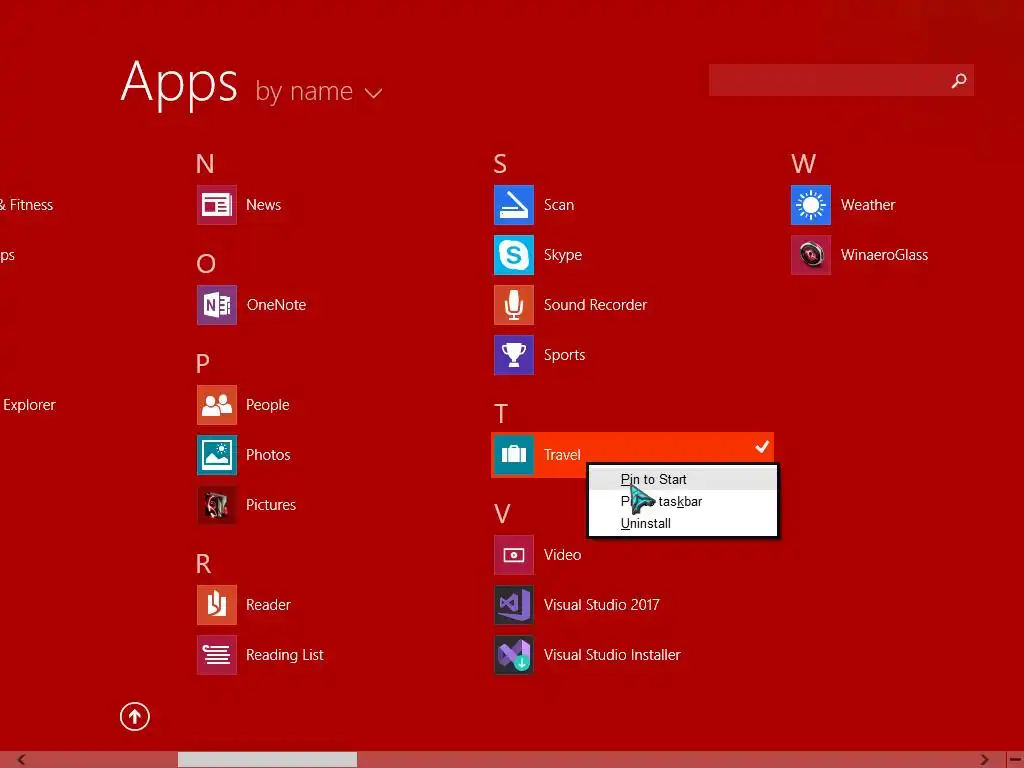Viewport: 1024px width, 768px height.
Task: Click the 'WinaeroGlass' app label
Action: 884,255
